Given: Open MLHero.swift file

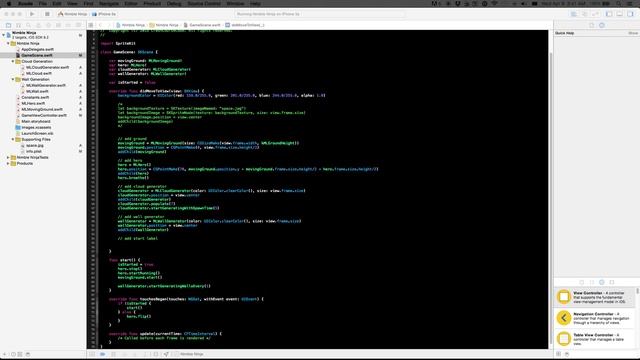Looking at the screenshot, I should pos(33,103).
